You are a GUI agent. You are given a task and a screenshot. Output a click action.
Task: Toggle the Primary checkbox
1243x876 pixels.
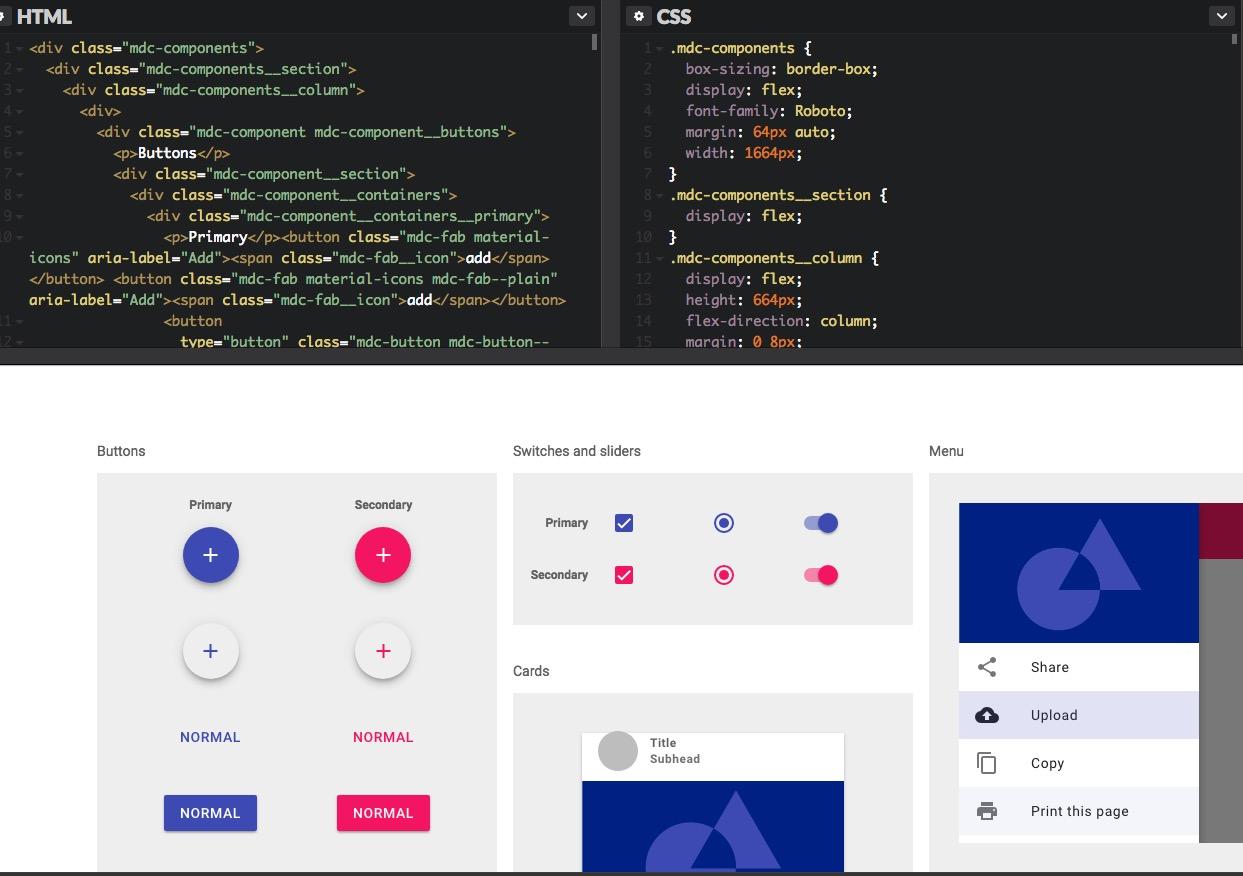point(624,522)
